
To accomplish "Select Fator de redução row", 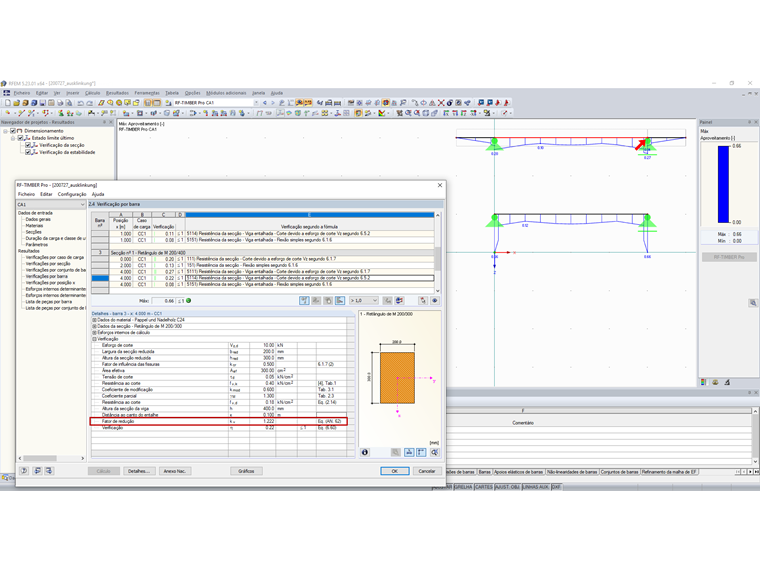I will pyautogui.click(x=219, y=421).
